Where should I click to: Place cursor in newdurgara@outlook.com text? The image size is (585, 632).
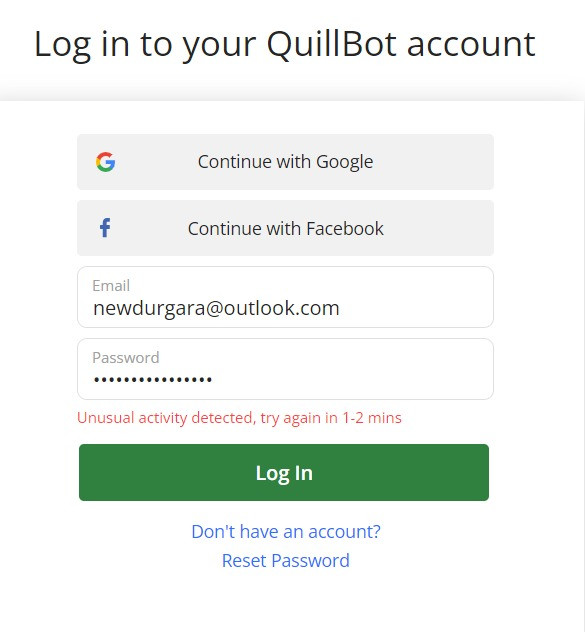216,309
